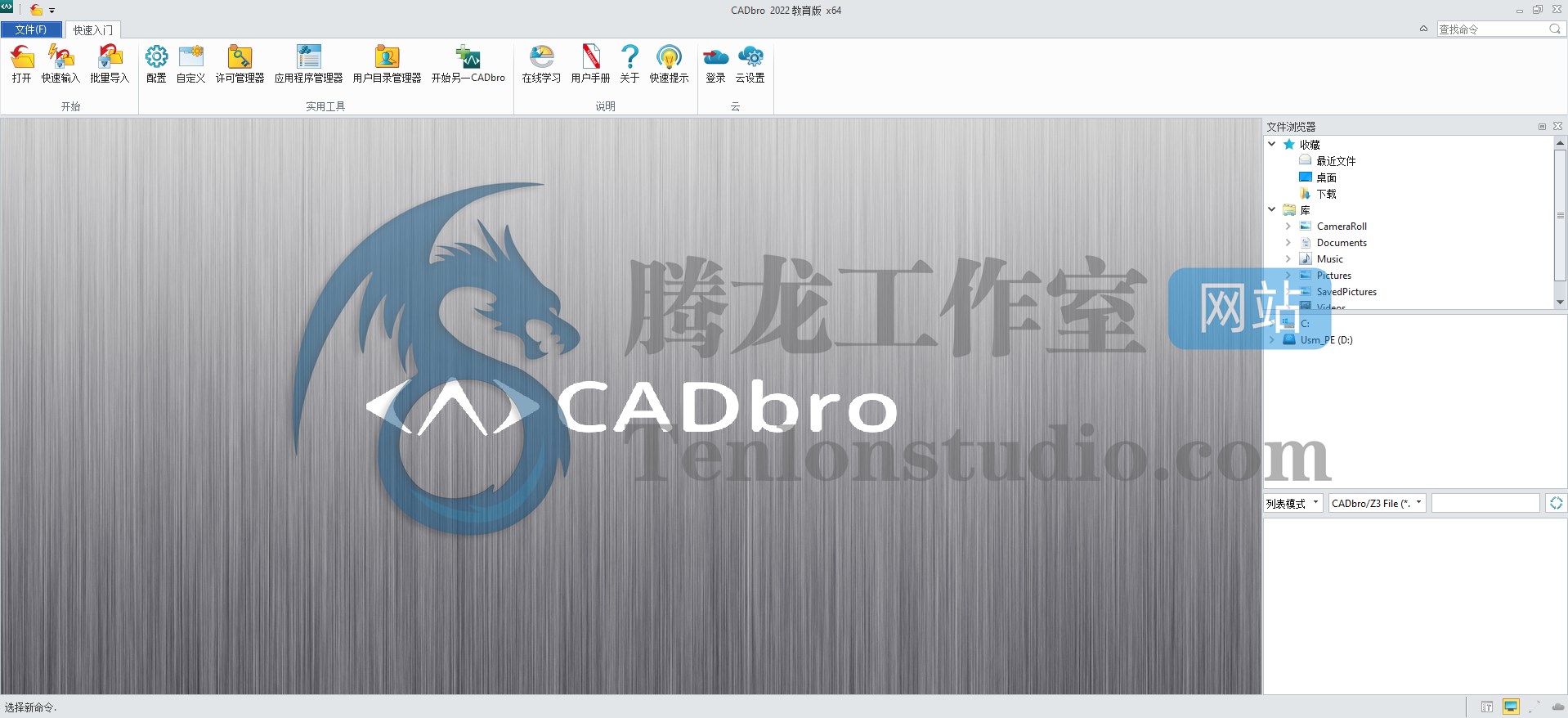Viewport: 1568px width, 718px height.
Task: Click the file tree vertical scrollbar thumb
Action: tap(1560, 215)
